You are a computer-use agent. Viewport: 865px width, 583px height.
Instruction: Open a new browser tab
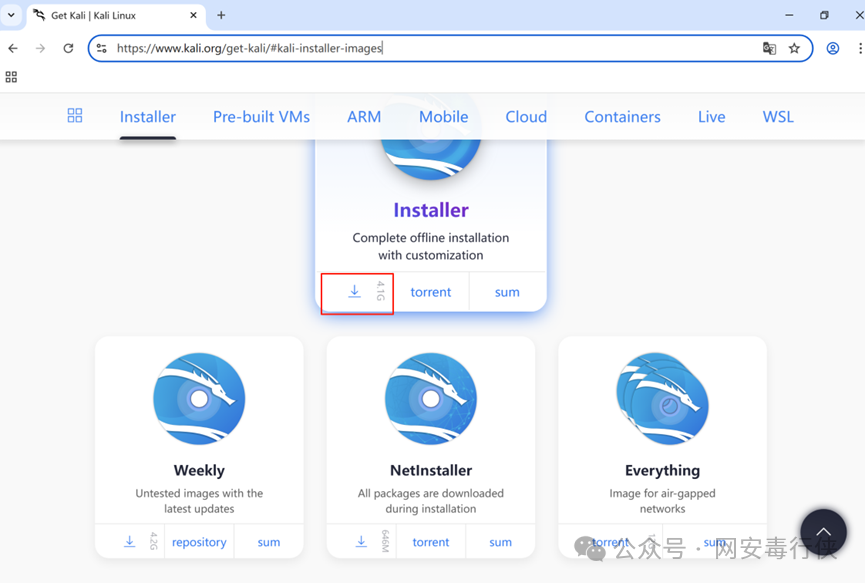click(x=221, y=15)
